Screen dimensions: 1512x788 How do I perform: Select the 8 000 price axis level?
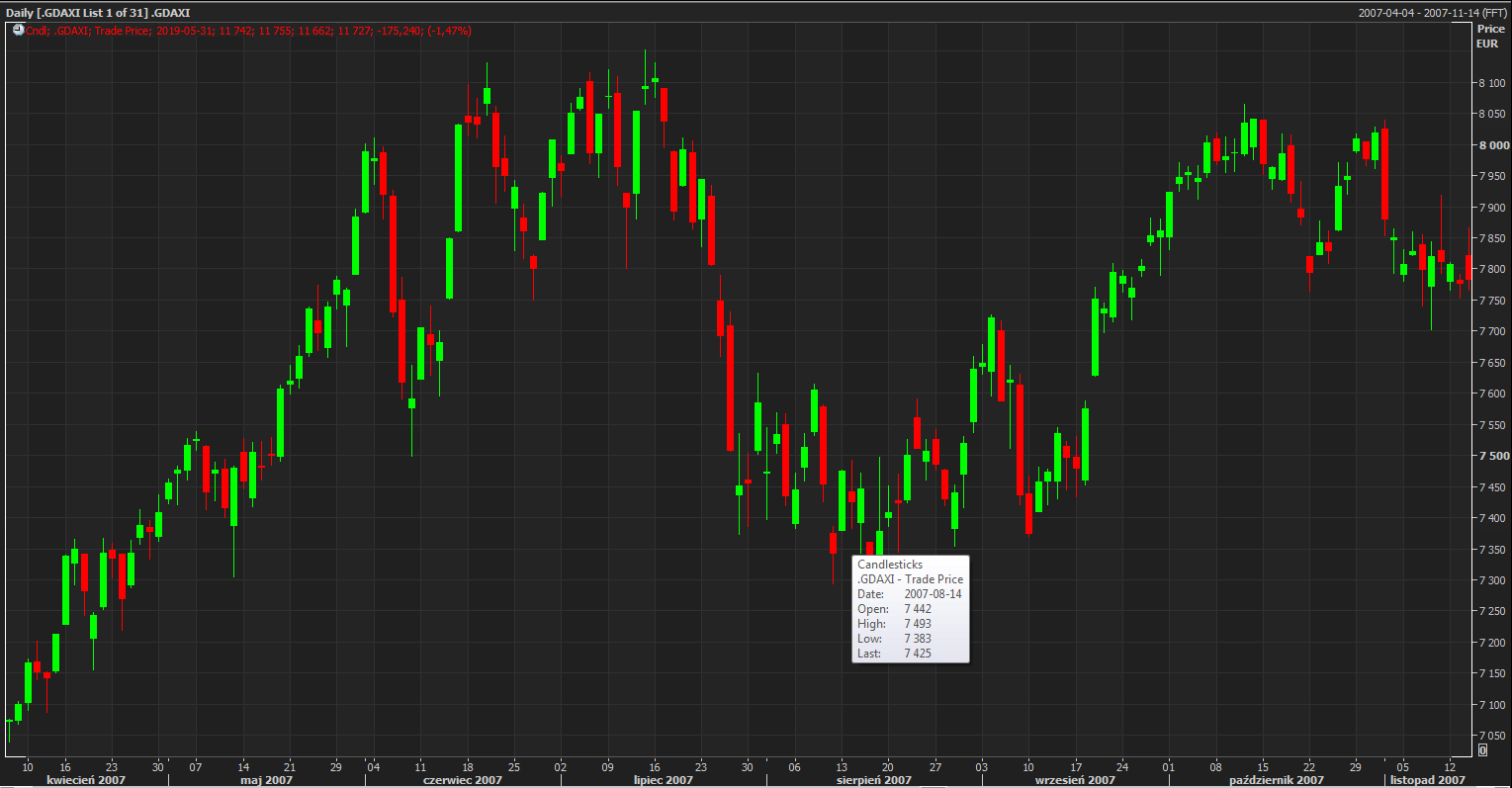[1492, 145]
